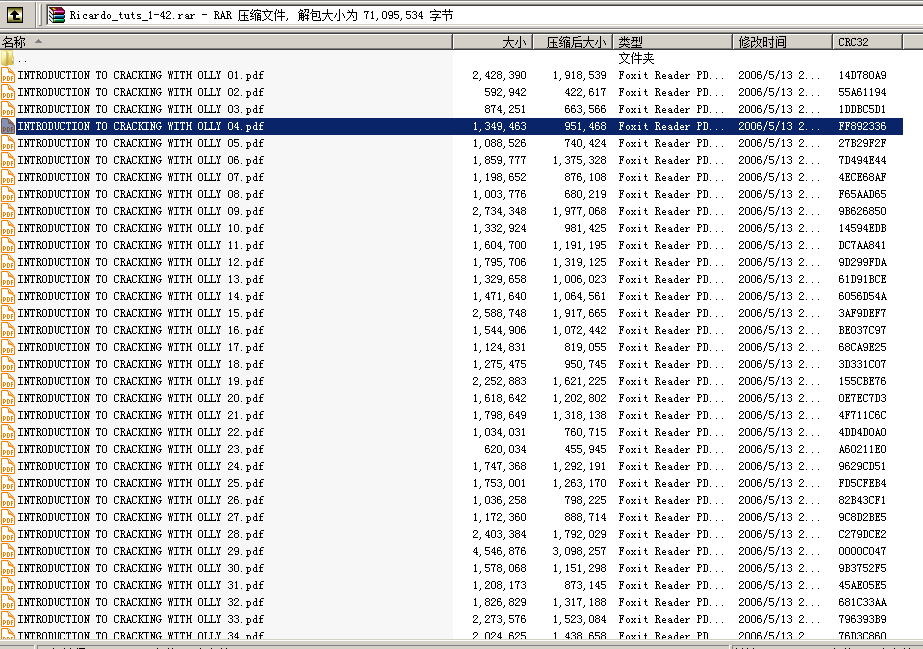Select file INTRODUCTION TO CRACKING WITH OLLY 24.pdf
923x649 pixels.
pyautogui.click(x=141, y=467)
